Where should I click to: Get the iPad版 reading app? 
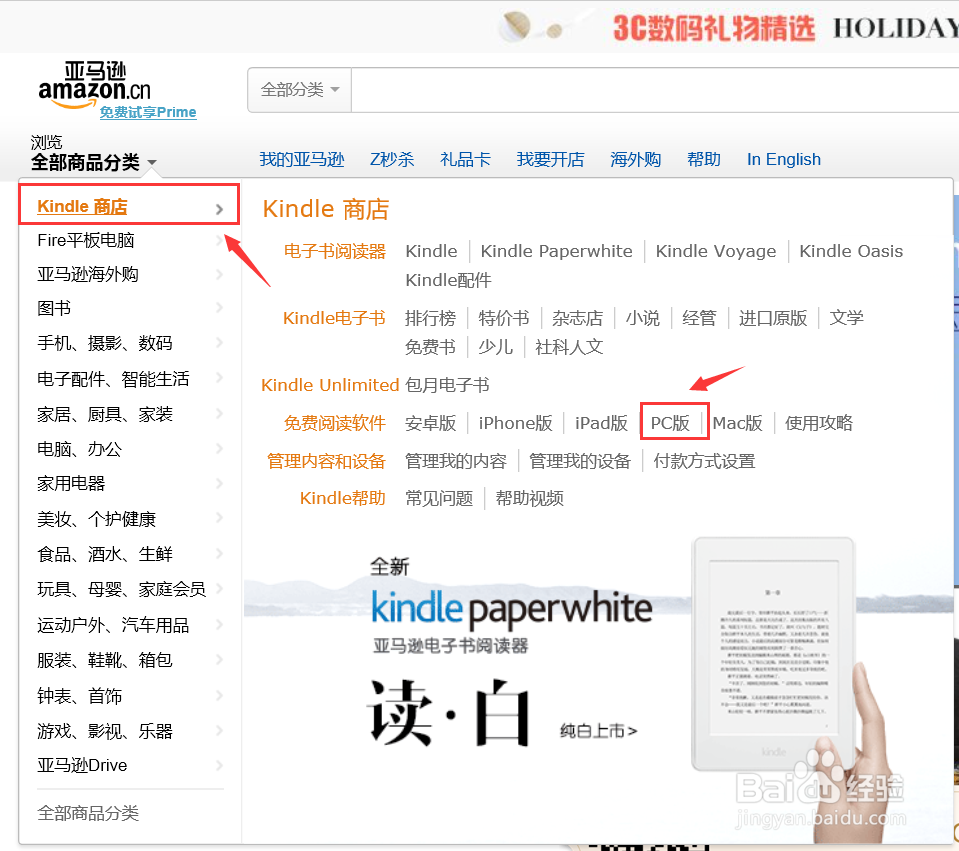coord(602,423)
